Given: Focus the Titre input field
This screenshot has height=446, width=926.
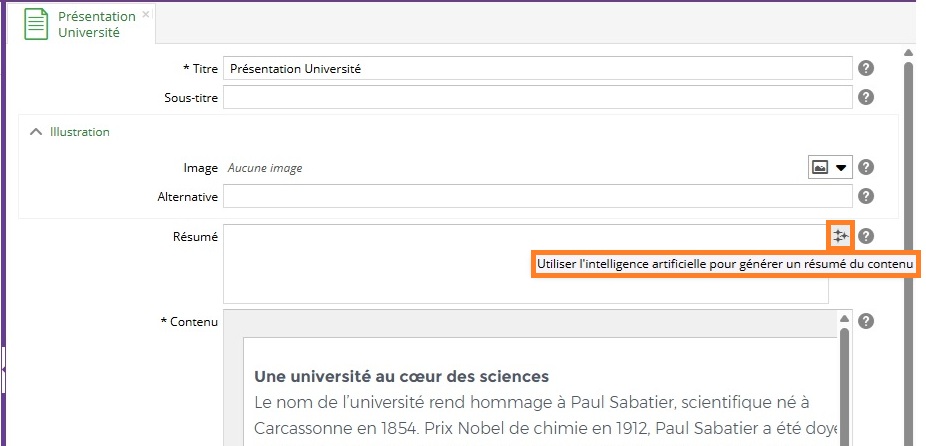Looking at the screenshot, I should coord(537,69).
